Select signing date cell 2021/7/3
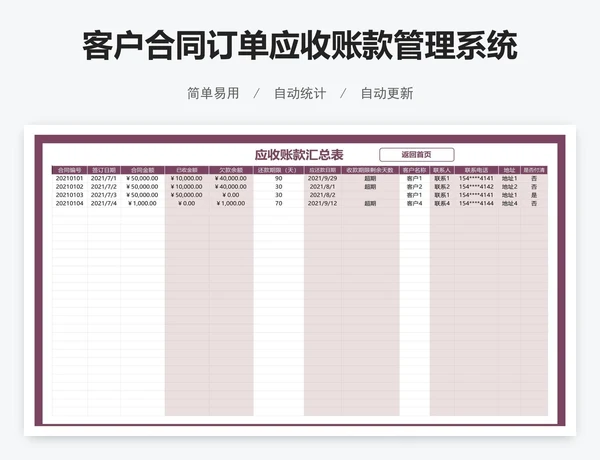This screenshot has width=600, height=460. tap(104, 195)
